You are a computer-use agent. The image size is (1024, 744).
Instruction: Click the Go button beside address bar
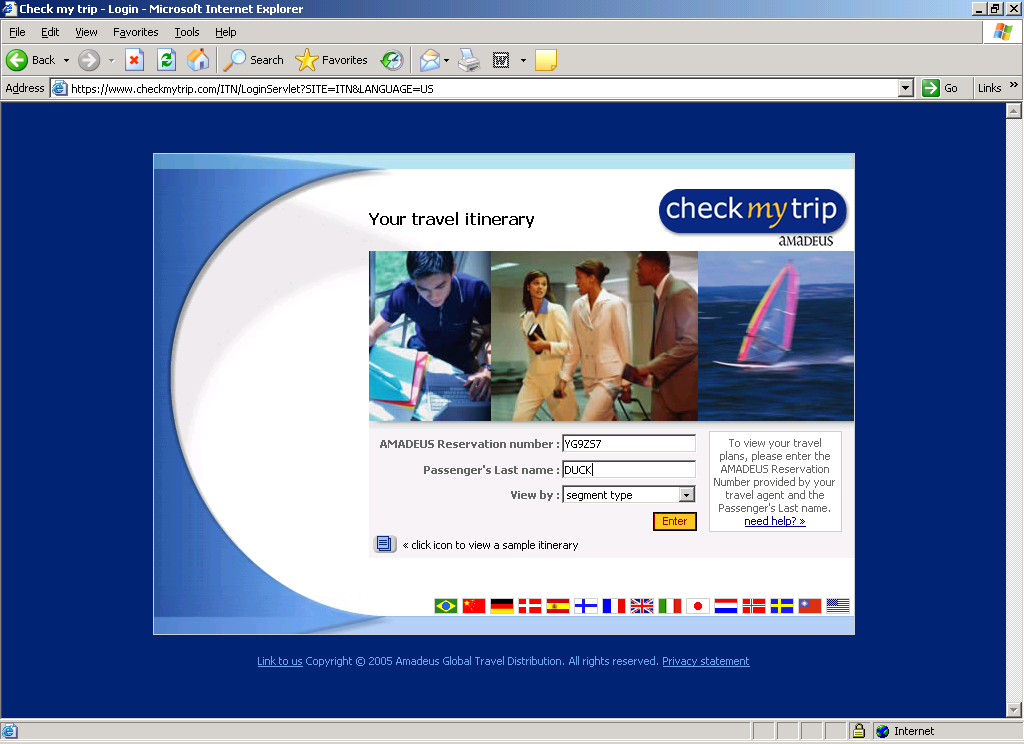pyautogui.click(x=940, y=88)
